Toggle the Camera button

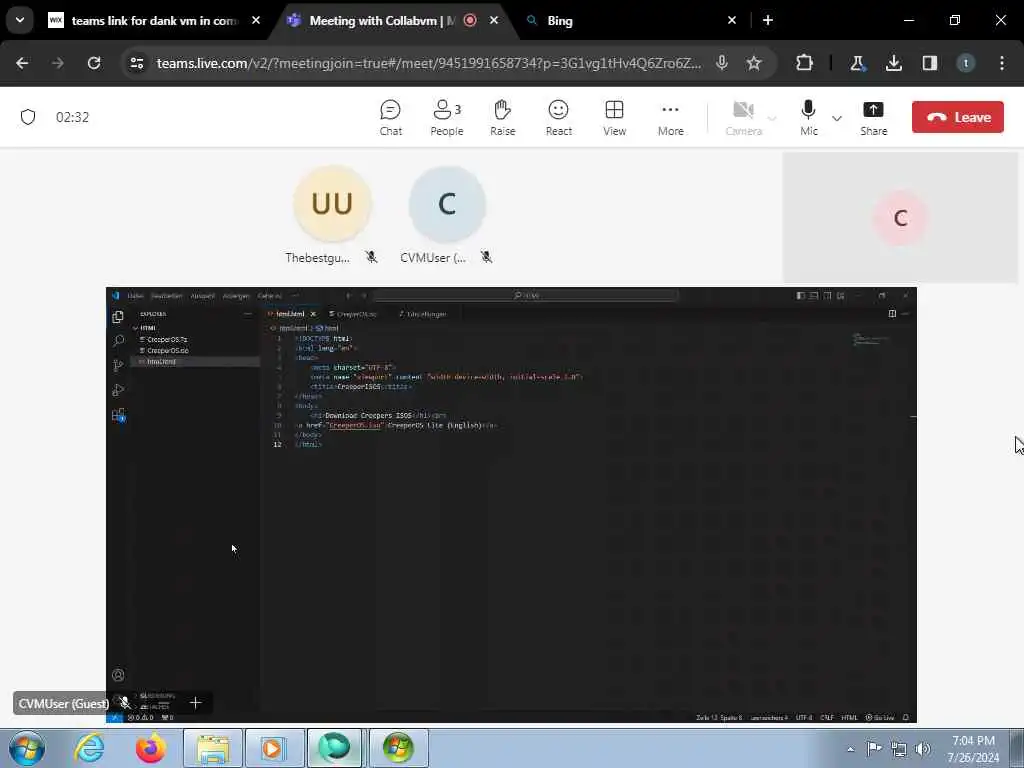(x=744, y=118)
